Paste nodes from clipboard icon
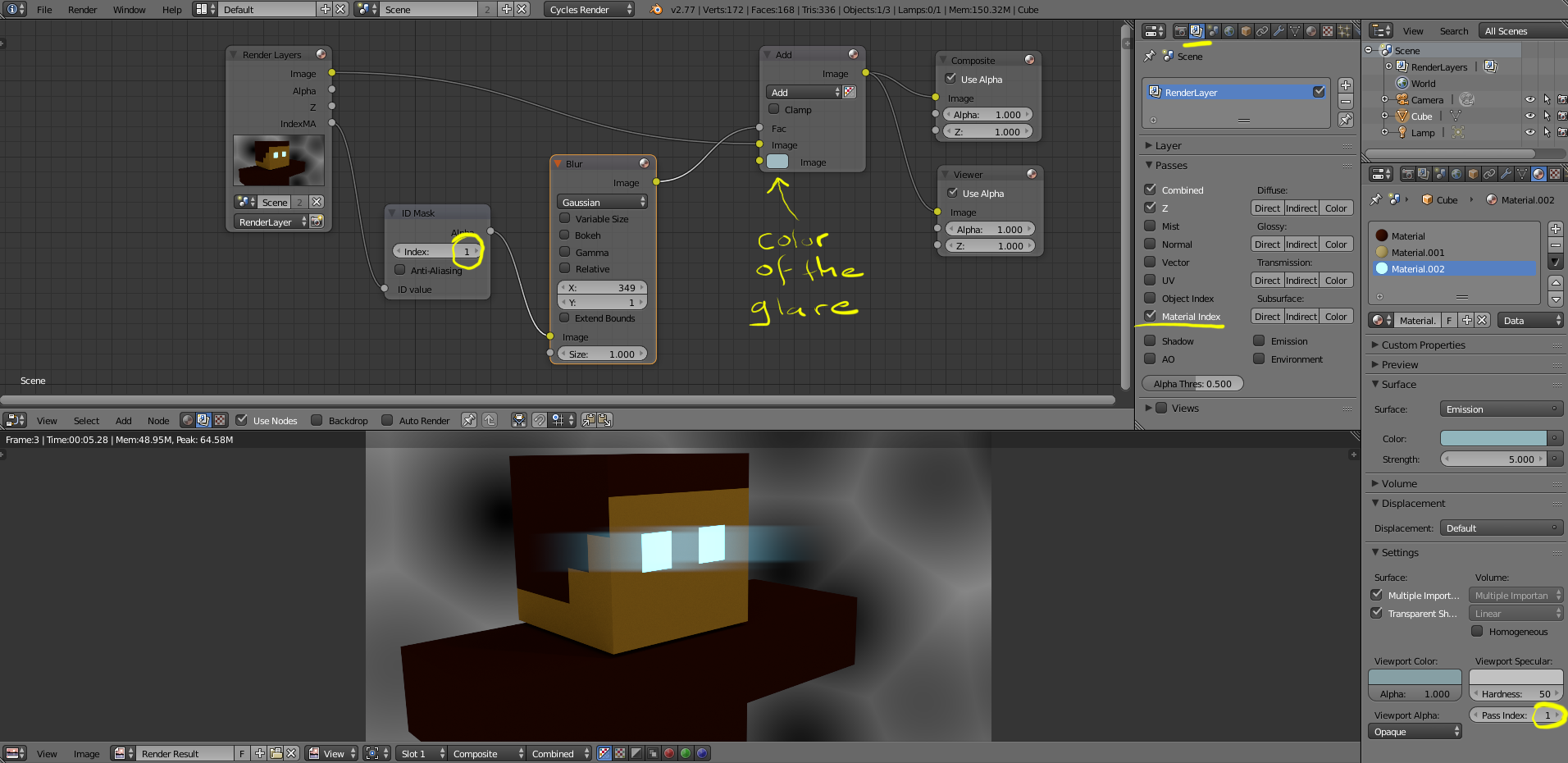The width and height of the screenshot is (1568, 763). pyautogui.click(x=604, y=420)
